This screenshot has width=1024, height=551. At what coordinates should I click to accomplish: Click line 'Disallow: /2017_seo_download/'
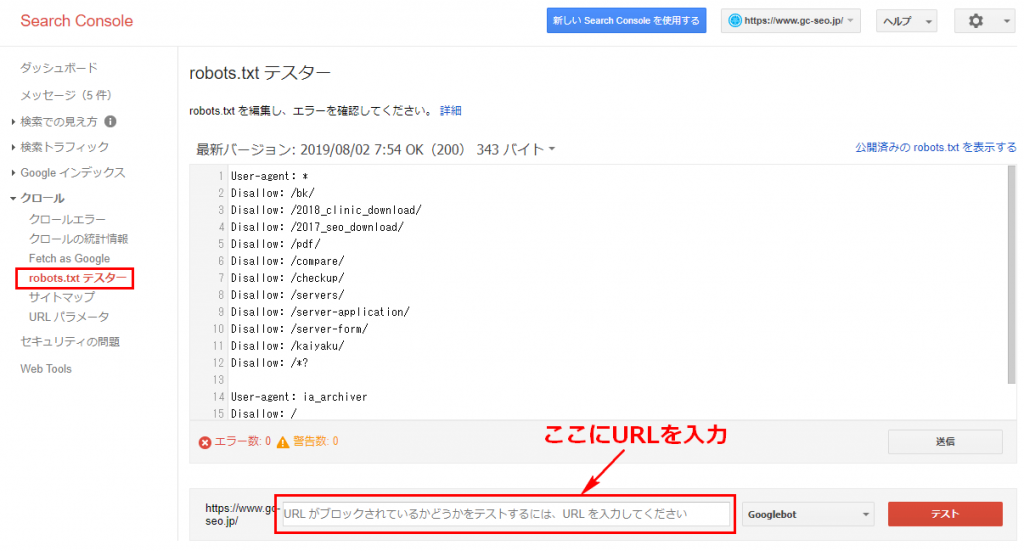coord(317,227)
